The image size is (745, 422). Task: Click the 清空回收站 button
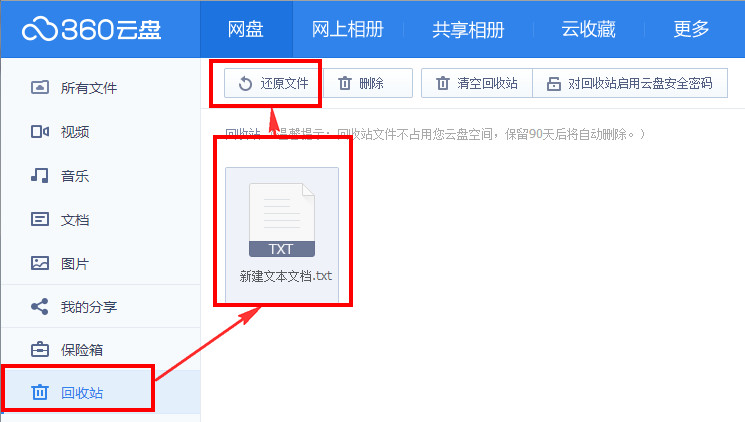[477, 83]
